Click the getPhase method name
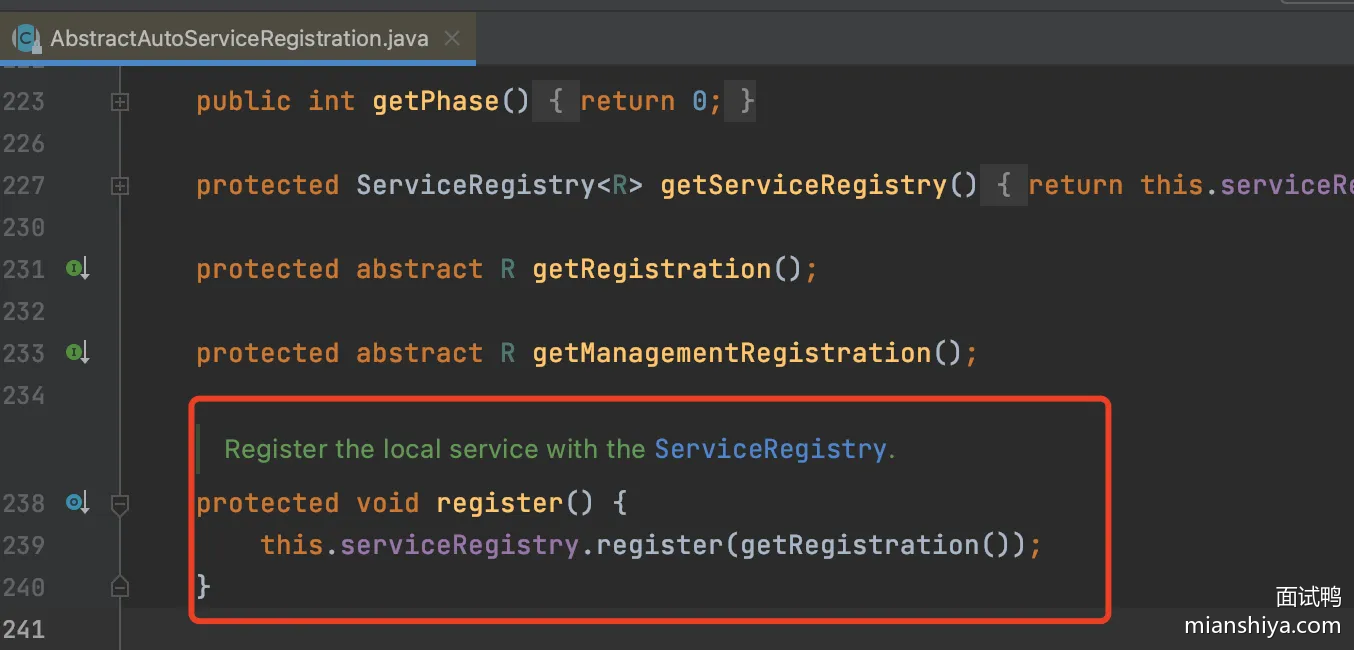Viewport: 1354px width, 650px height. coord(435,101)
